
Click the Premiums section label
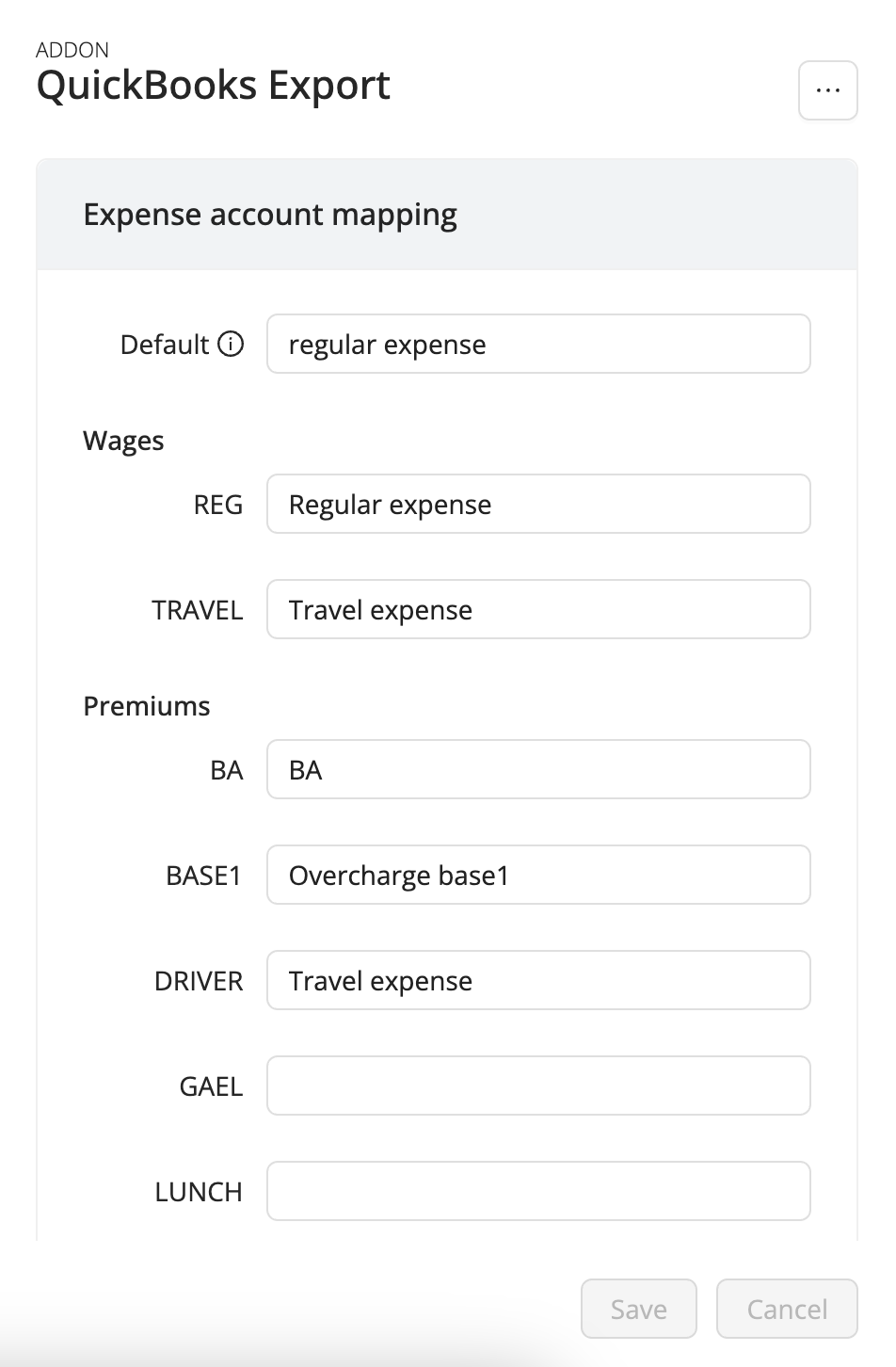(x=147, y=705)
